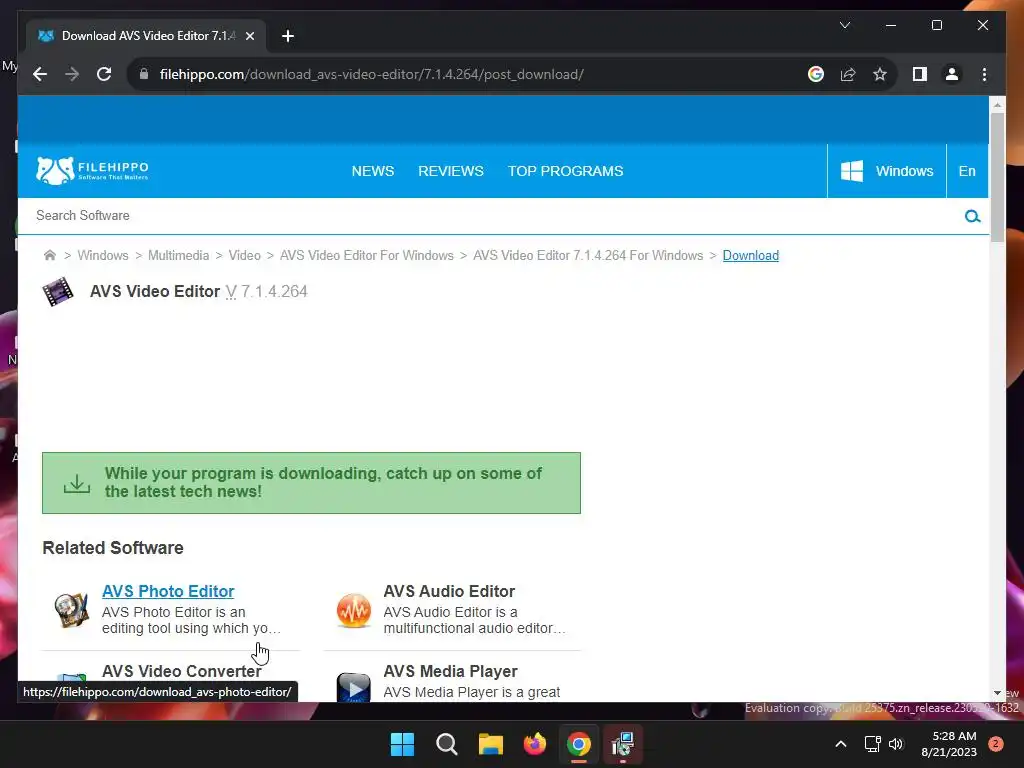The height and width of the screenshot is (768, 1024).
Task: Show hidden system tray icons
Action: [x=841, y=744]
